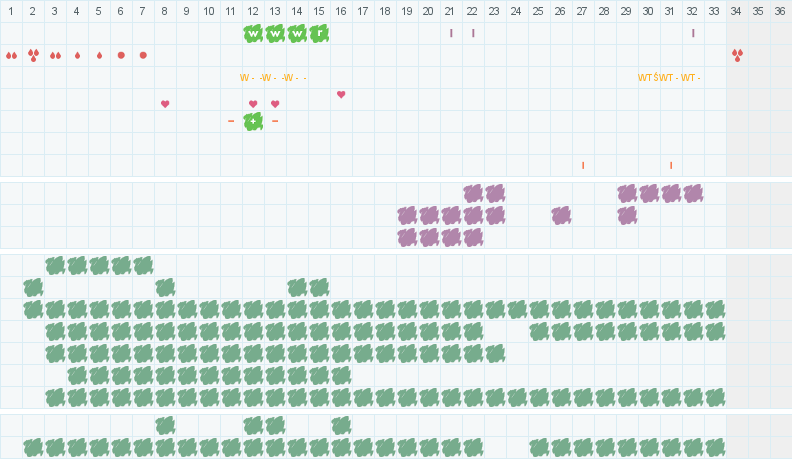Click the day 18 column header
Viewport: 792px width, 459px height.
point(385,11)
